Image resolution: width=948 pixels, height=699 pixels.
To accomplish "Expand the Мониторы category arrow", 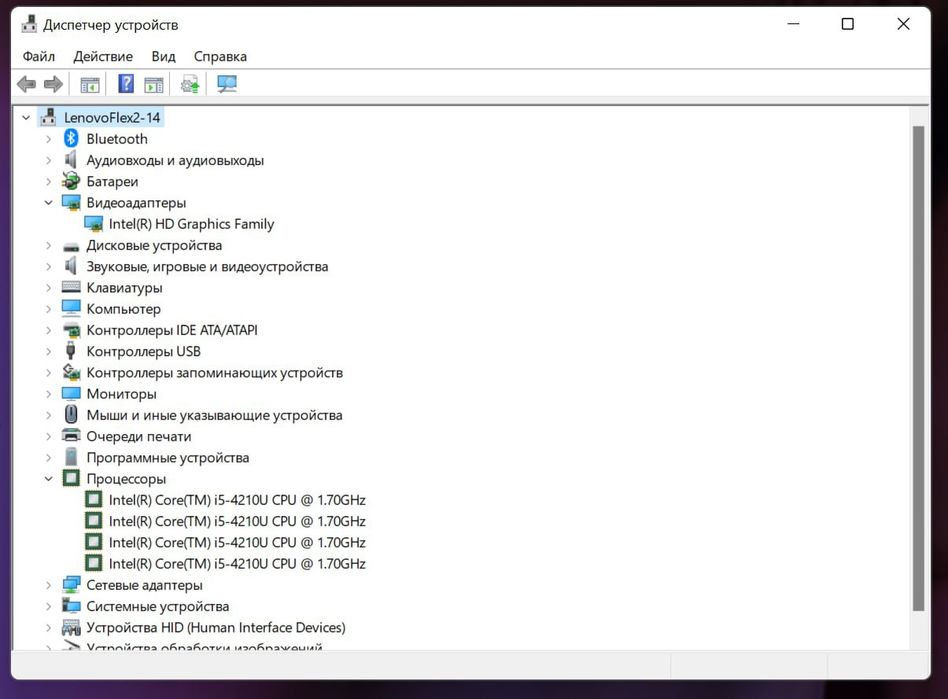I will (48, 394).
